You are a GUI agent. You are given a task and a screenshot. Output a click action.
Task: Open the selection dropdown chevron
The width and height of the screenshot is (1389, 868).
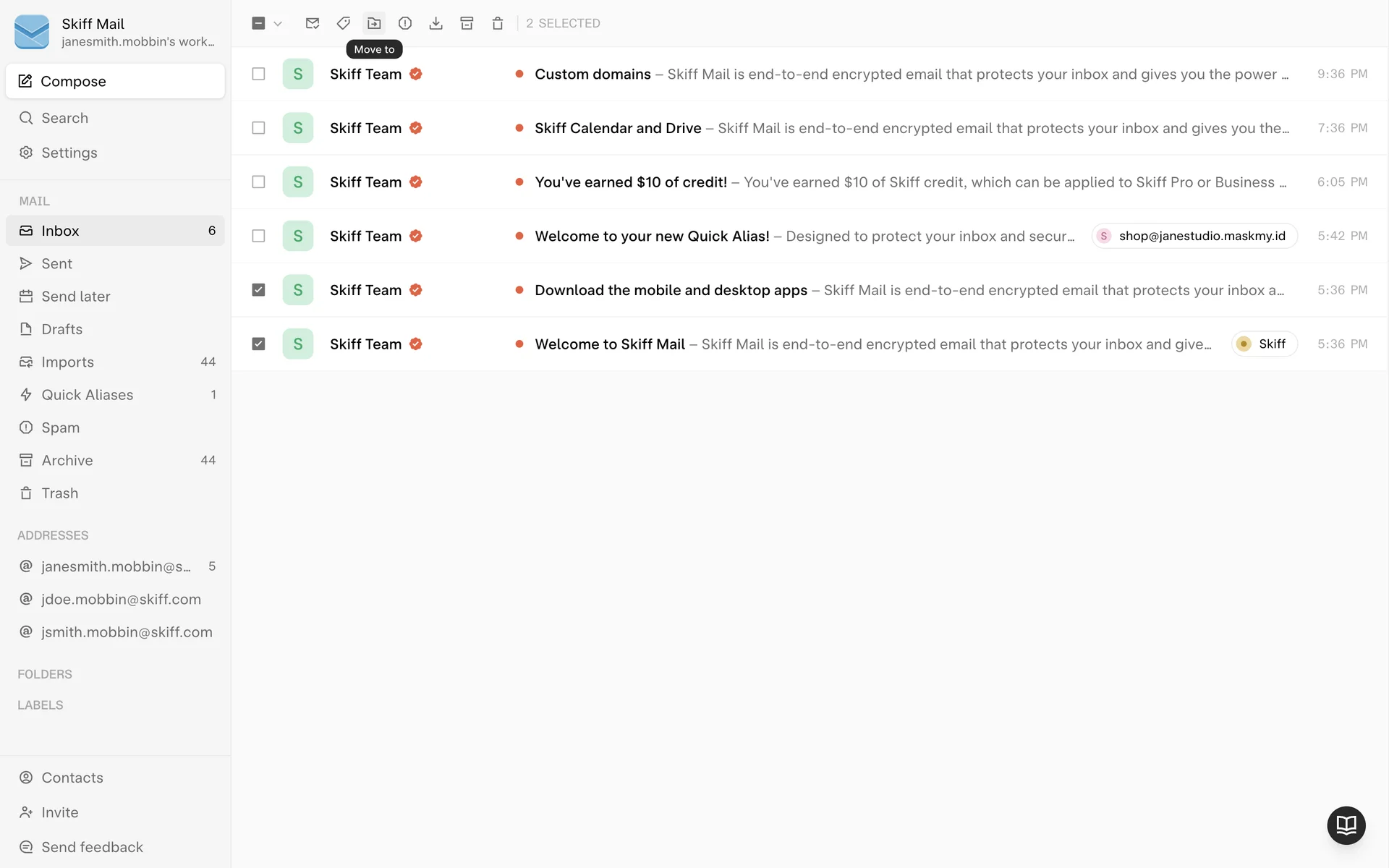(278, 23)
